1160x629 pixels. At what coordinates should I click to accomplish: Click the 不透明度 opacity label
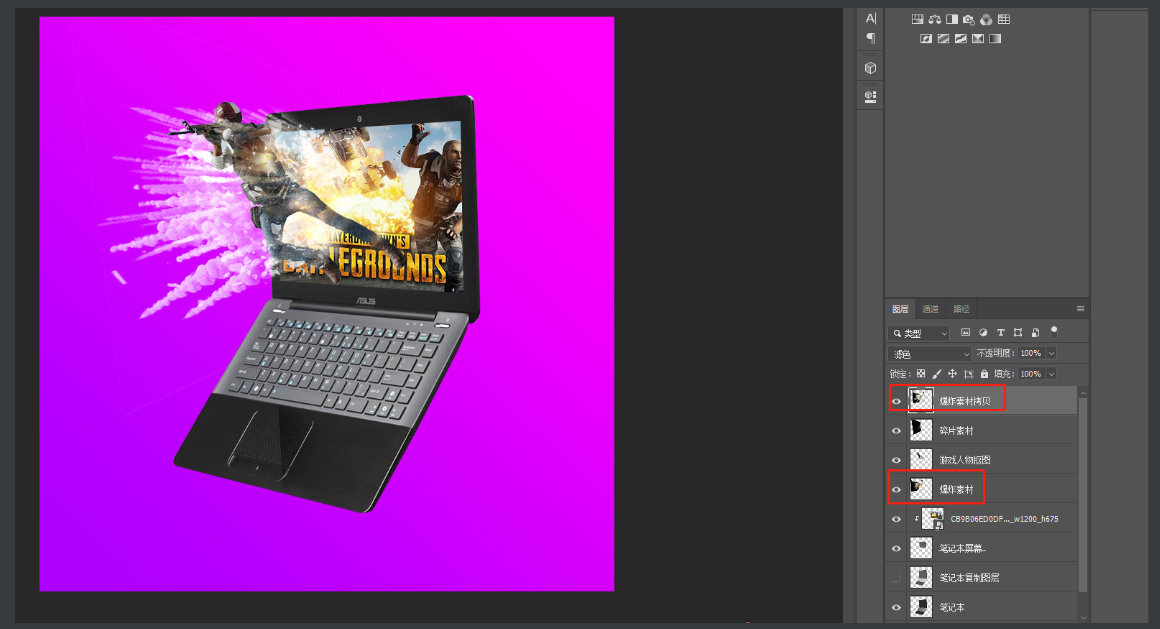[995, 353]
